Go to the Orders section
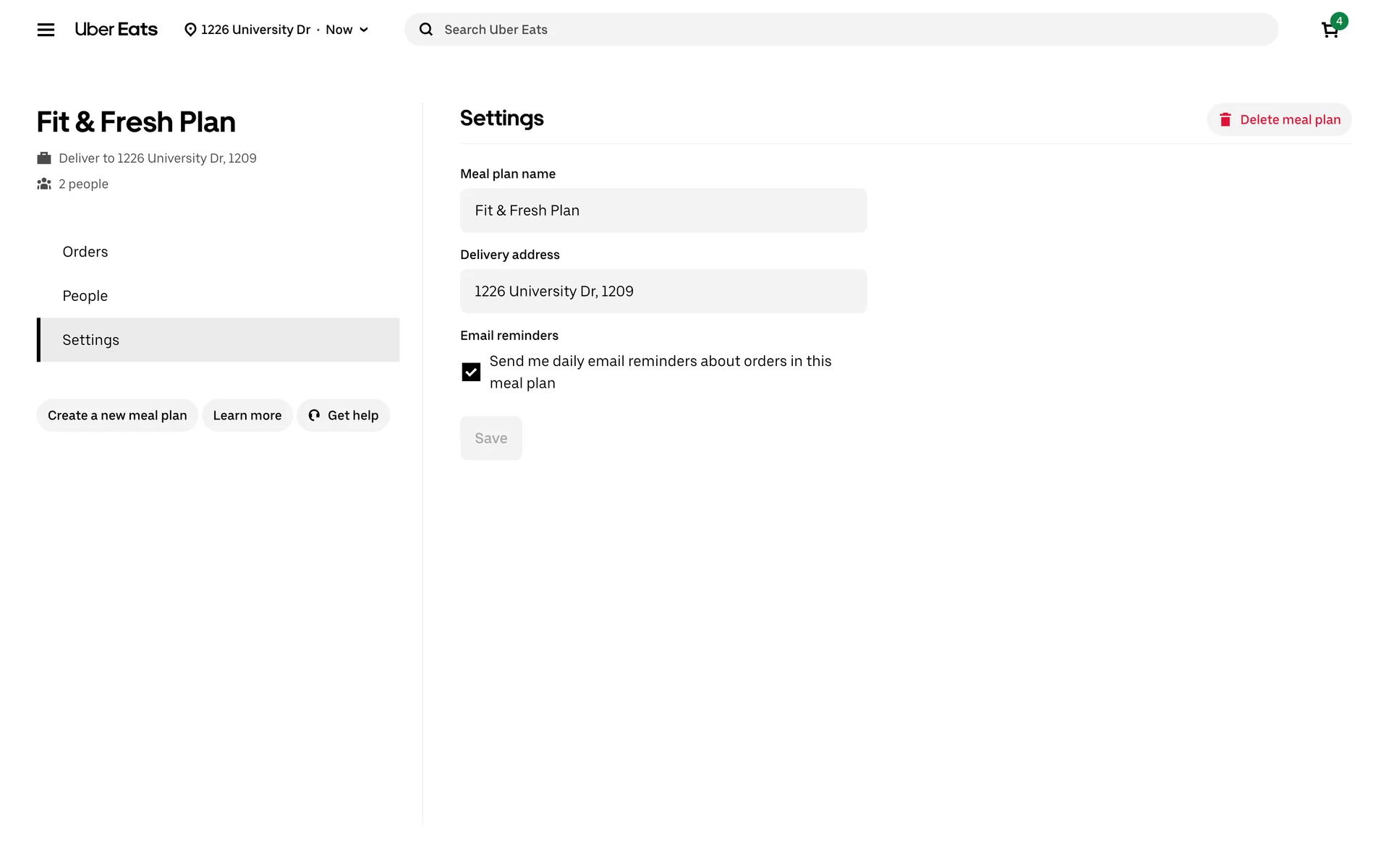The image size is (1389, 868). [x=85, y=252]
